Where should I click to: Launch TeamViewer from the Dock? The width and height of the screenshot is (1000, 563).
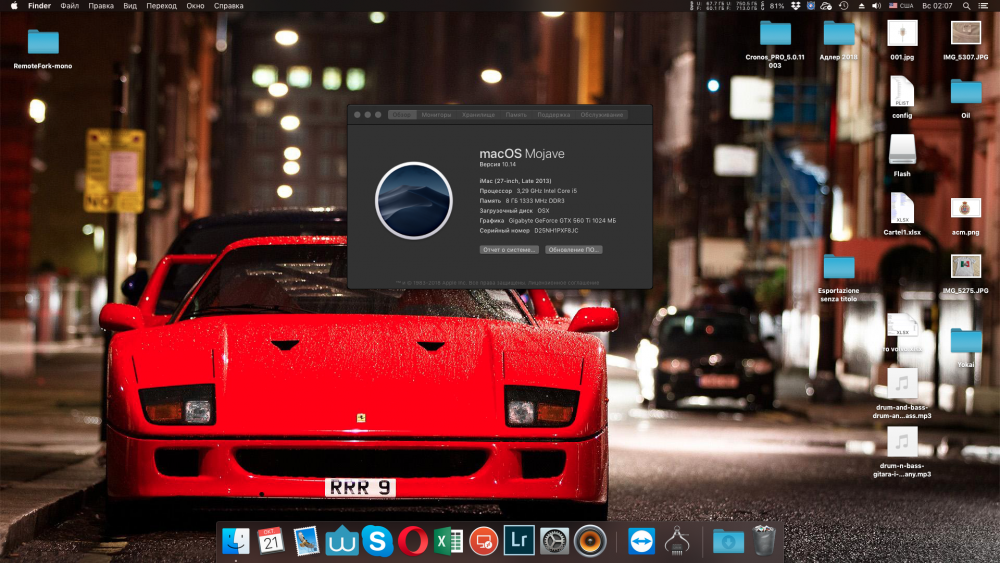tap(641, 541)
